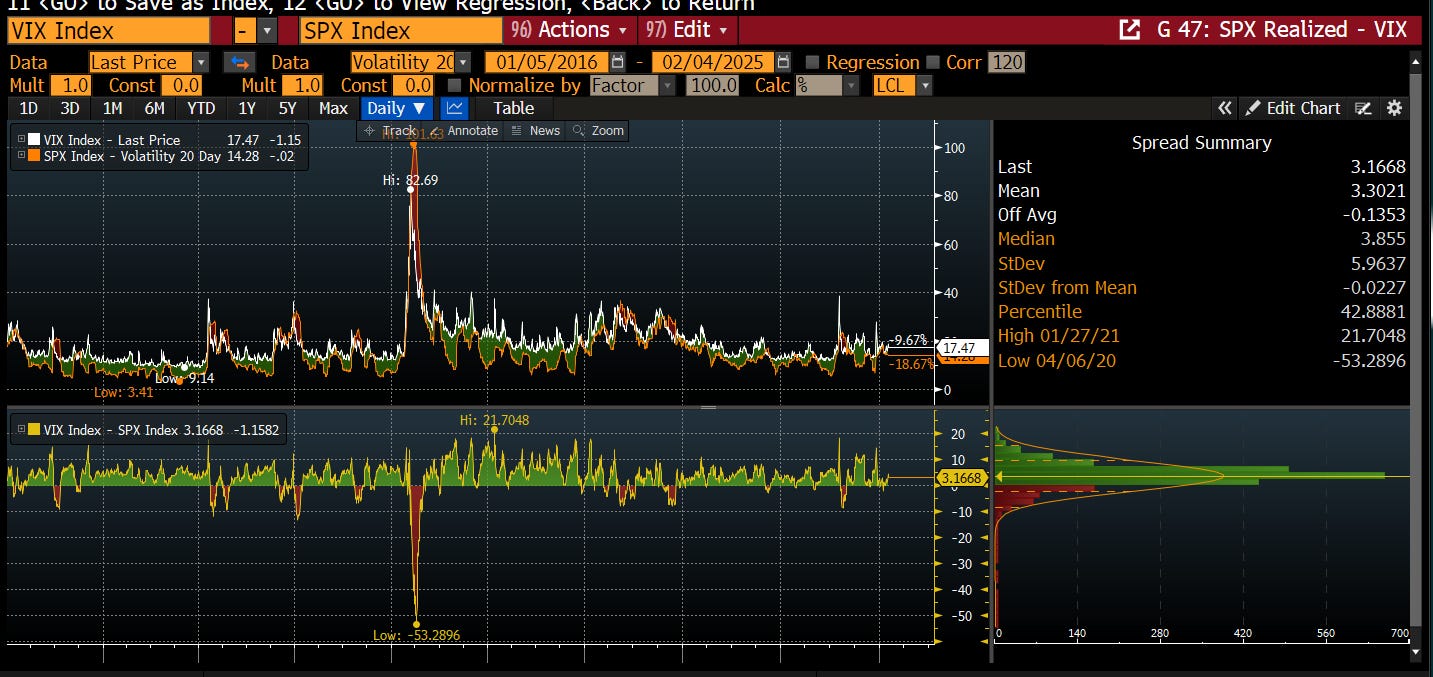The image size is (1433, 677).
Task: Enable the Corr checkbox
Action: pyautogui.click(x=933, y=62)
